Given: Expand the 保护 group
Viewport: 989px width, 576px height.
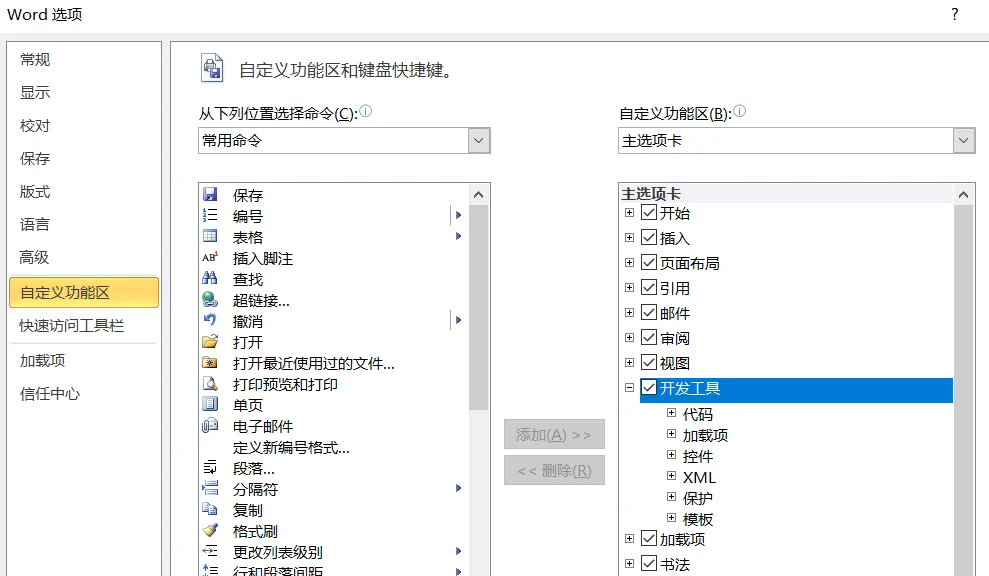Looking at the screenshot, I should pyautogui.click(x=671, y=497).
